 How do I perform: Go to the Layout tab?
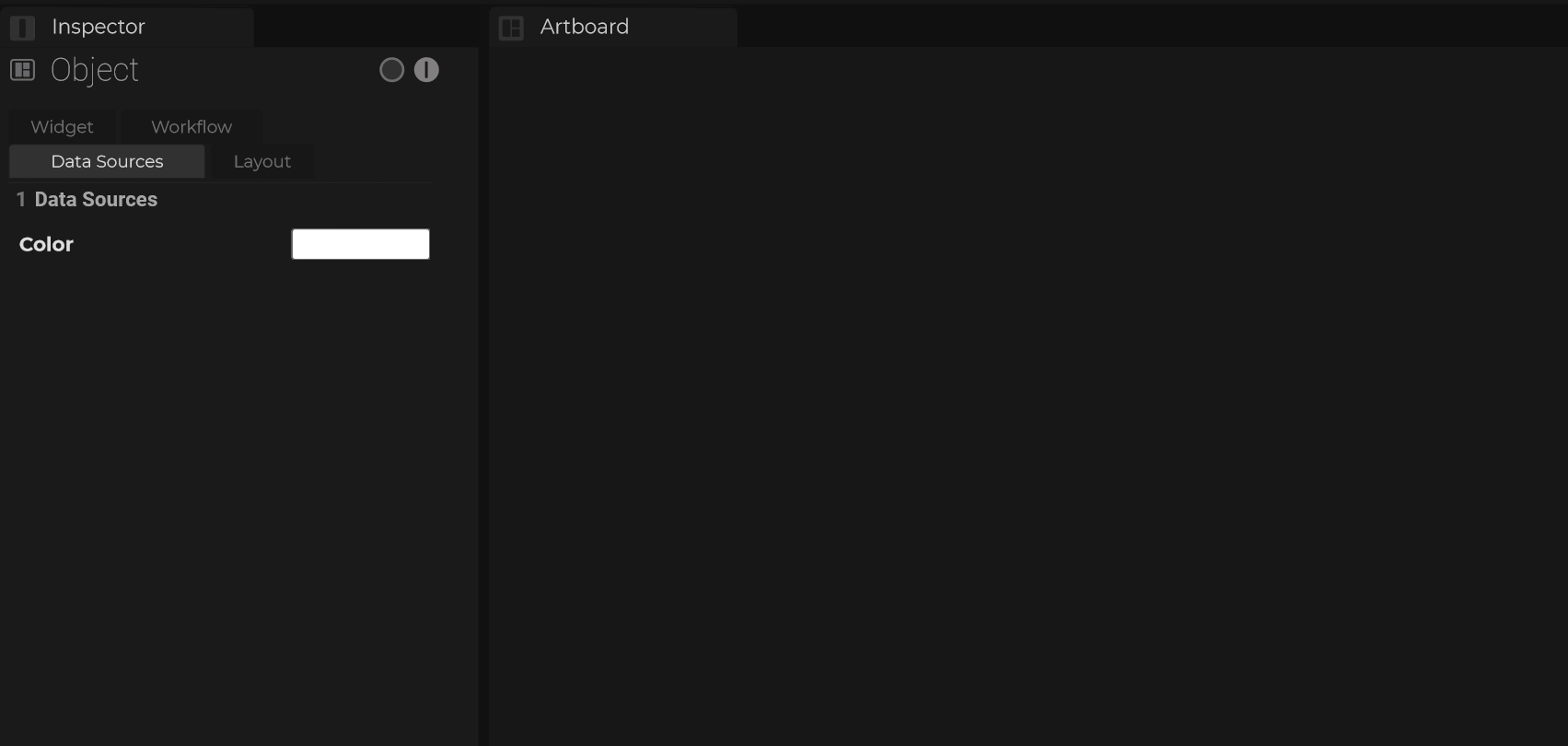click(262, 161)
